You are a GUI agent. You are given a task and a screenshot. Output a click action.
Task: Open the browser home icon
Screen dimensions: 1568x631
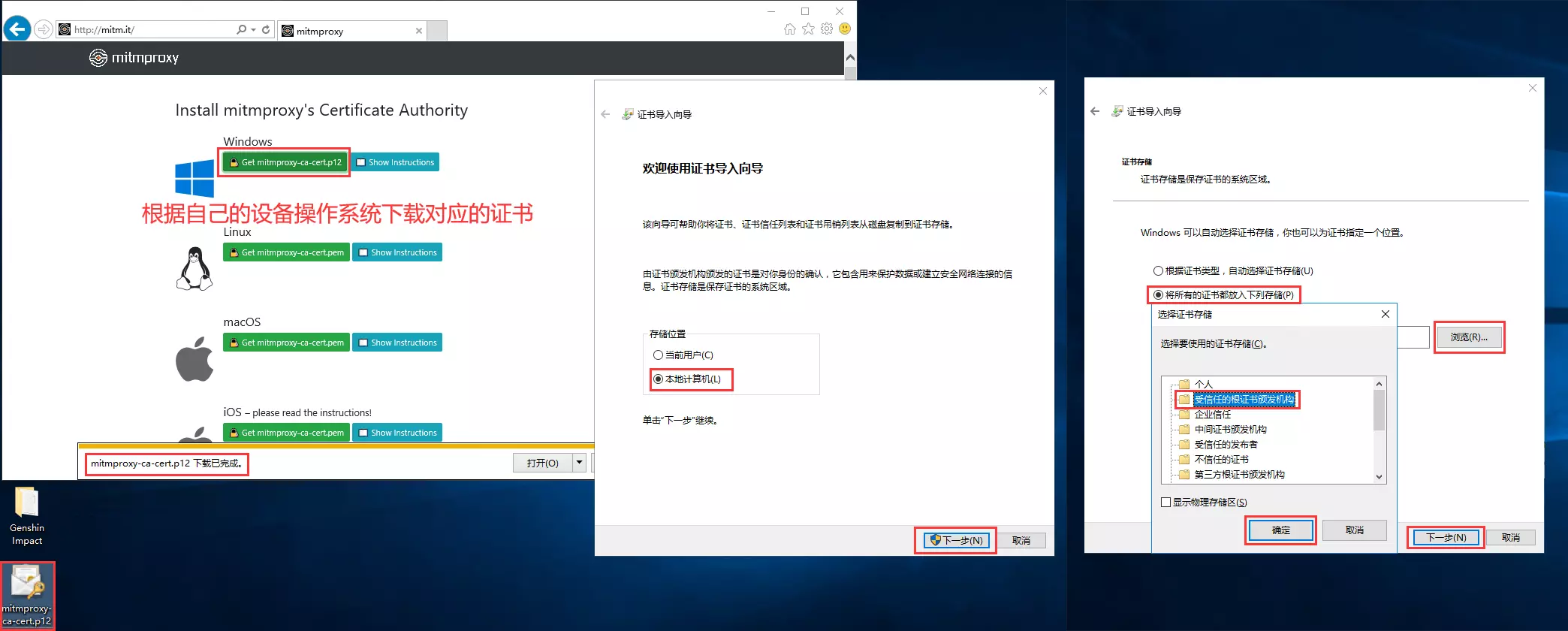(790, 29)
